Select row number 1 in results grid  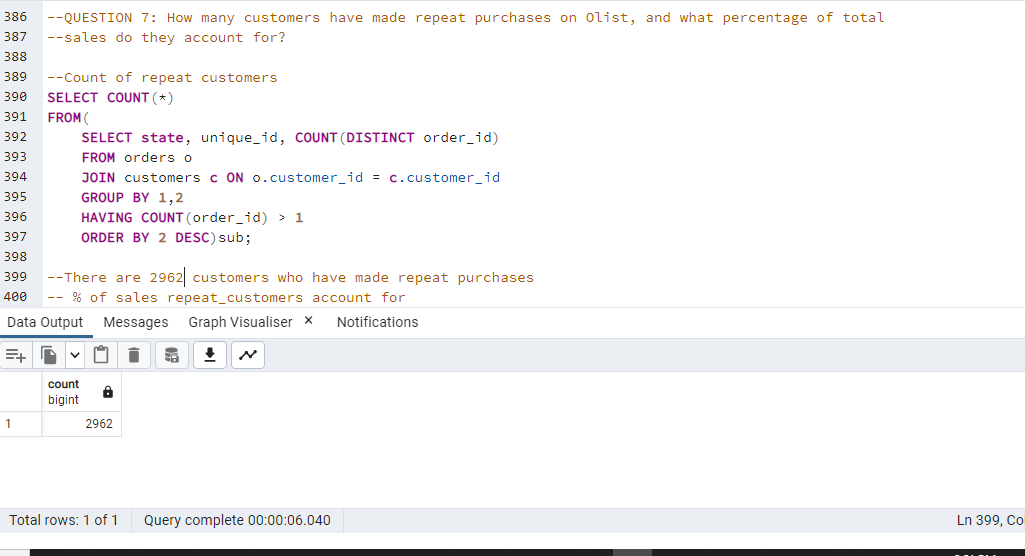click(x=21, y=424)
